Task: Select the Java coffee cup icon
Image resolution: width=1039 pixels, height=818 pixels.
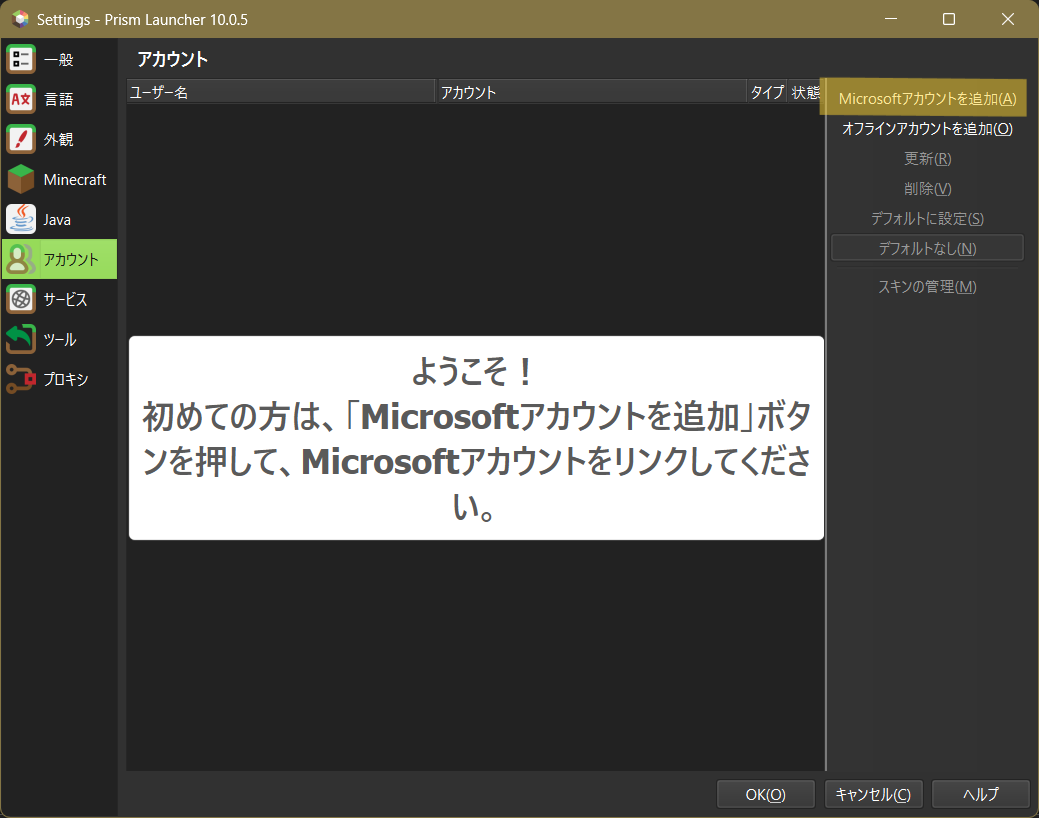Action: pos(21,220)
